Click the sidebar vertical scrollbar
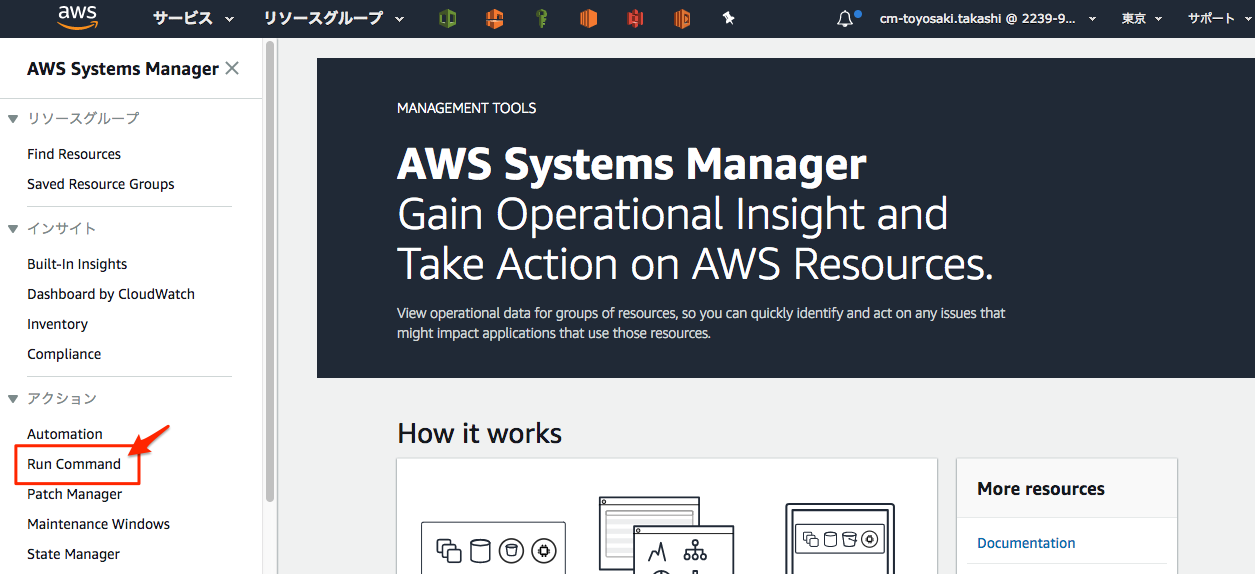The image size is (1255, 574). [269, 300]
